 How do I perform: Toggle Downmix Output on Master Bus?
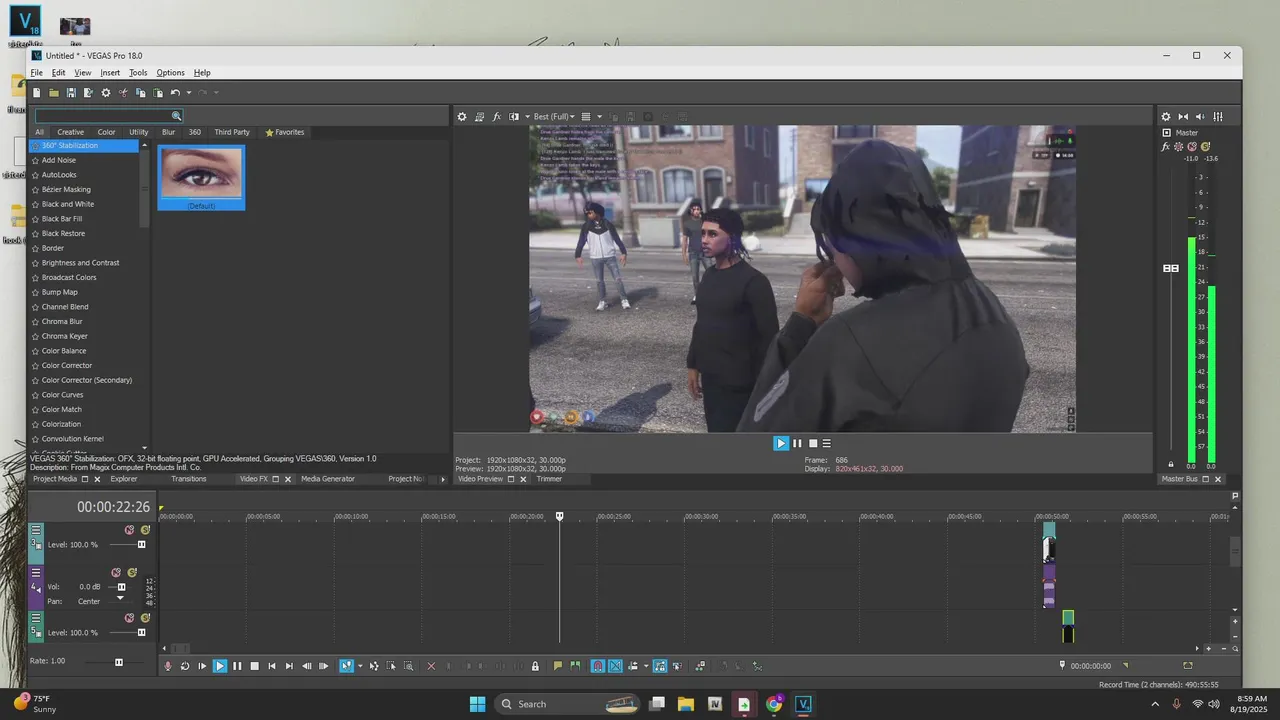pyautogui.click(x=1184, y=117)
